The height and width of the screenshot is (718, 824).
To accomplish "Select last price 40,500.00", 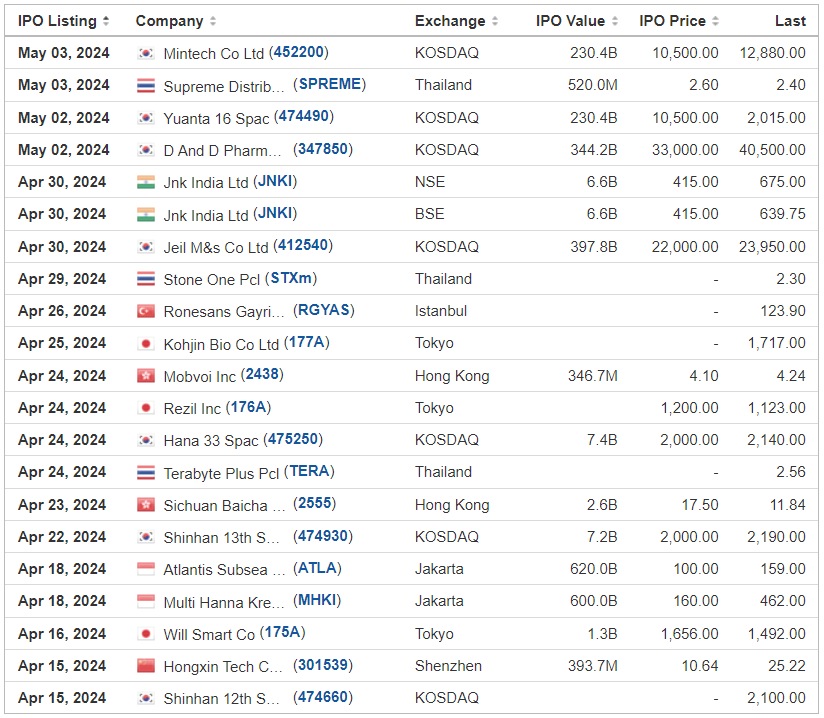I will tap(772, 150).
